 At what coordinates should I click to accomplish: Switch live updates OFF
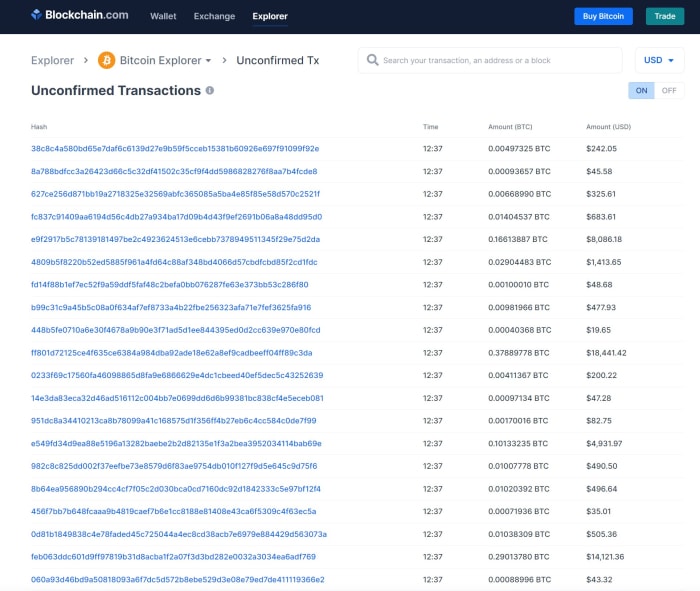669,91
